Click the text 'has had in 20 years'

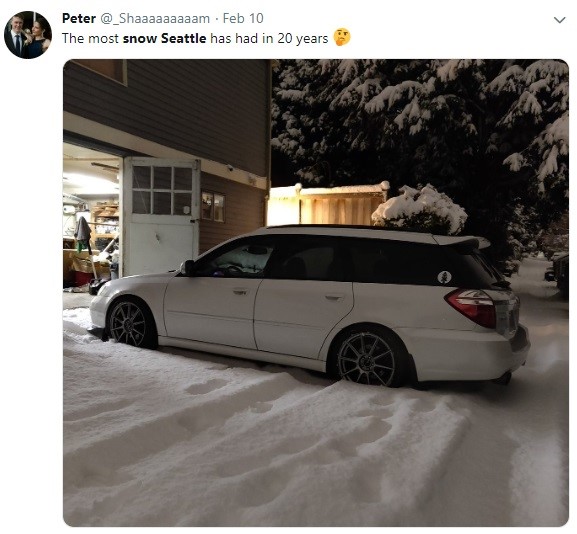click(269, 38)
